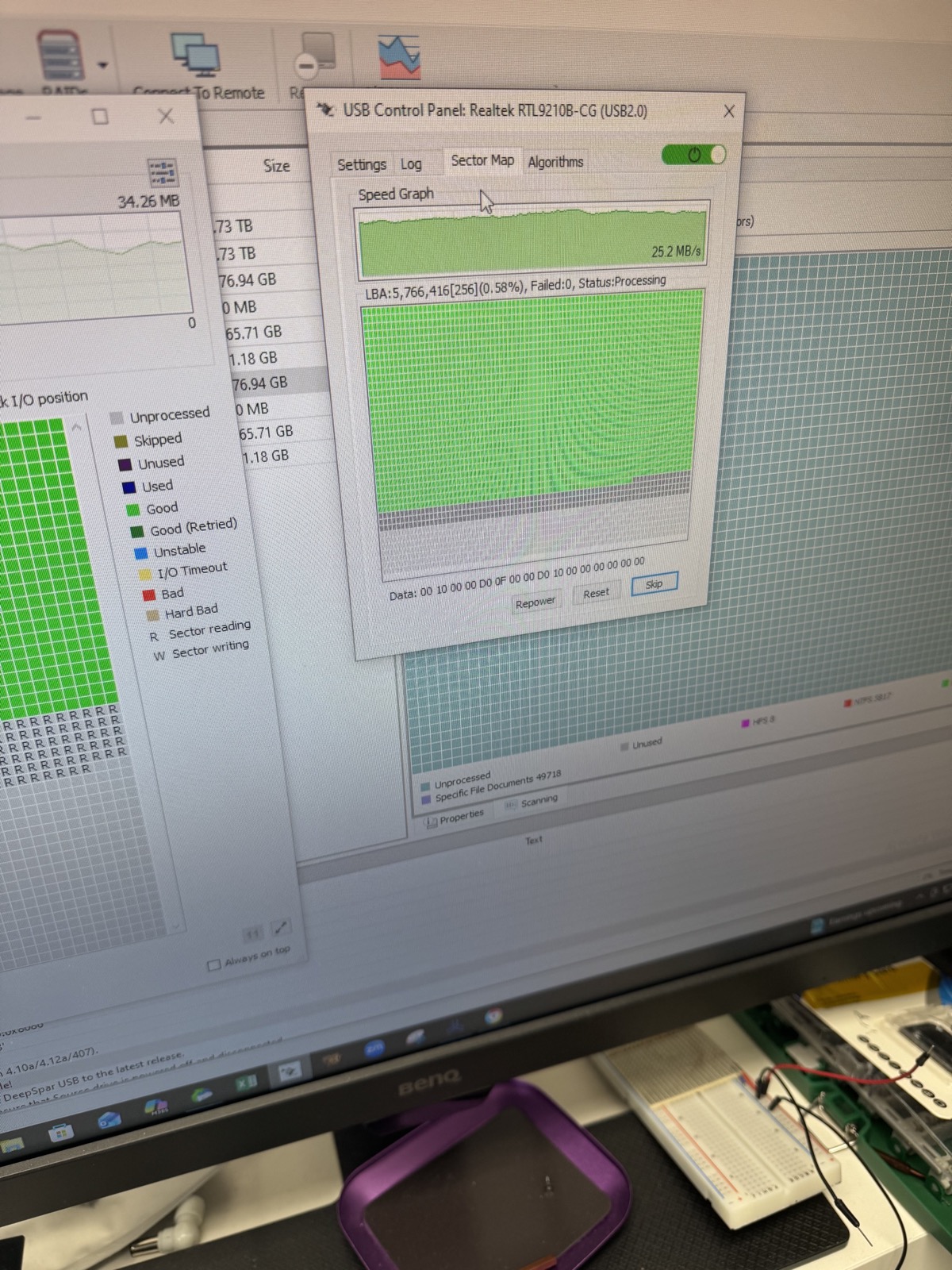Click the Reset button
This screenshot has height=1270, width=952.
597,593
